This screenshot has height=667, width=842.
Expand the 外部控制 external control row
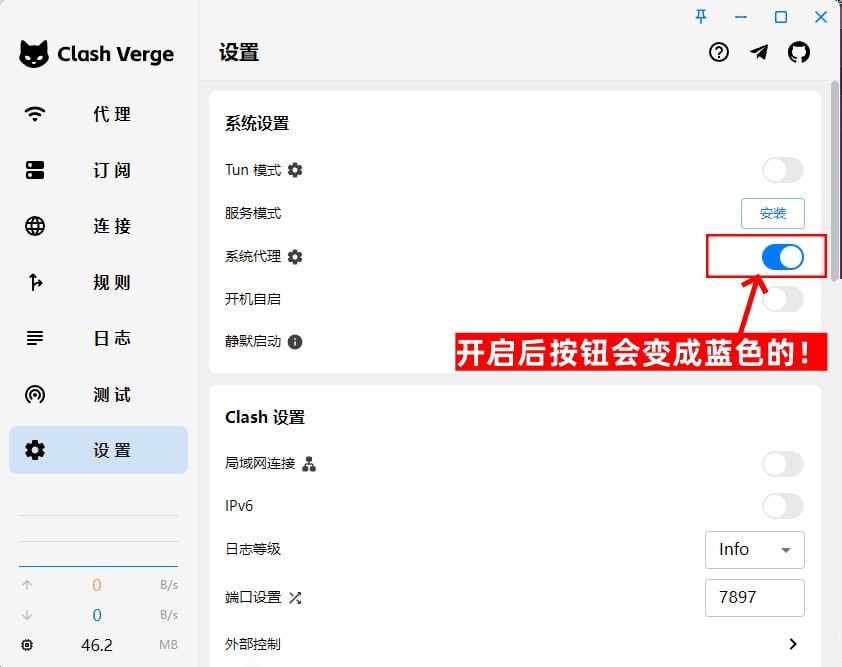pos(793,644)
